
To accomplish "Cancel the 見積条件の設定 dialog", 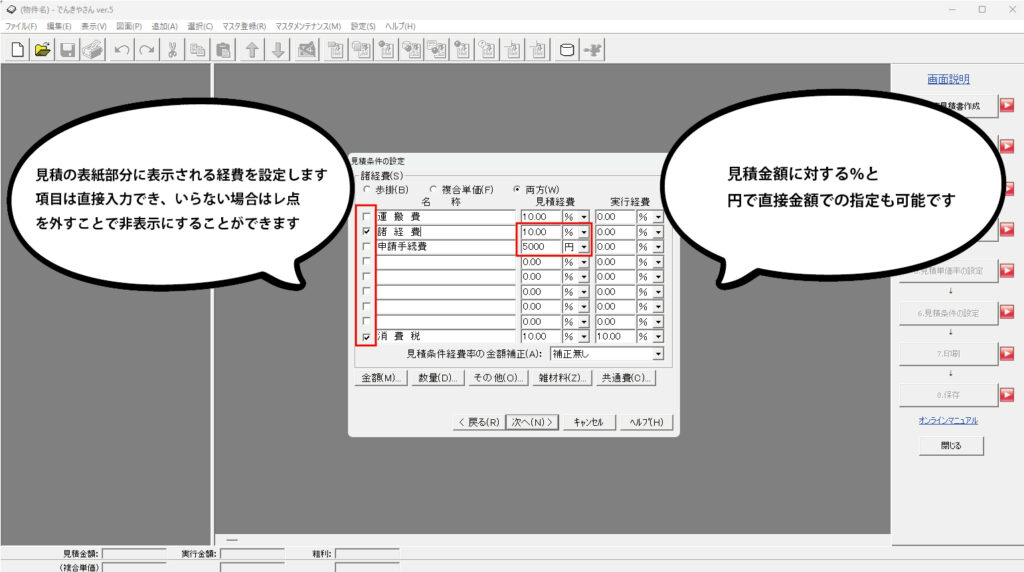I will click(x=588, y=422).
